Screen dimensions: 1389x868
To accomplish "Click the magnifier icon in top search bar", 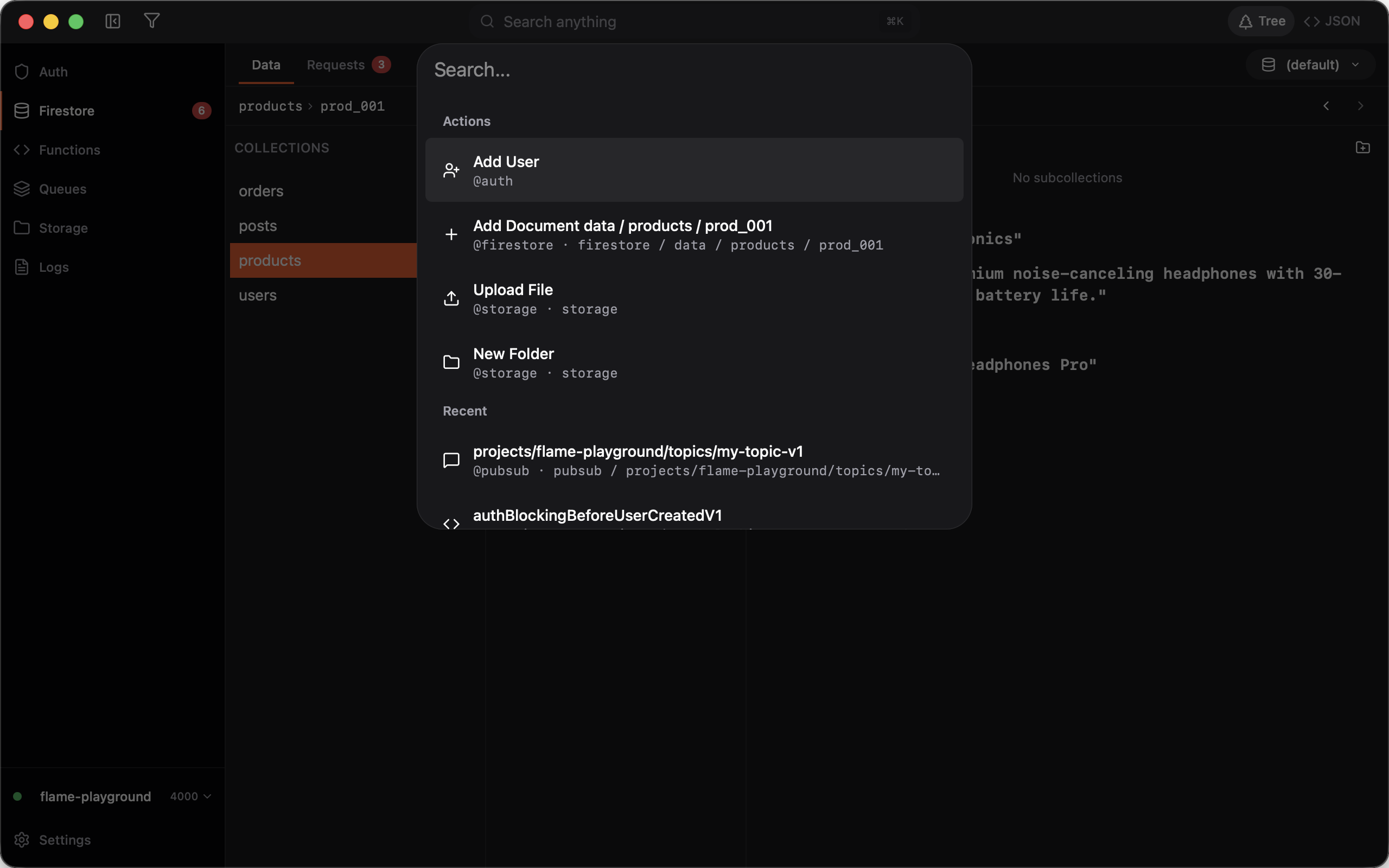I will (487, 21).
